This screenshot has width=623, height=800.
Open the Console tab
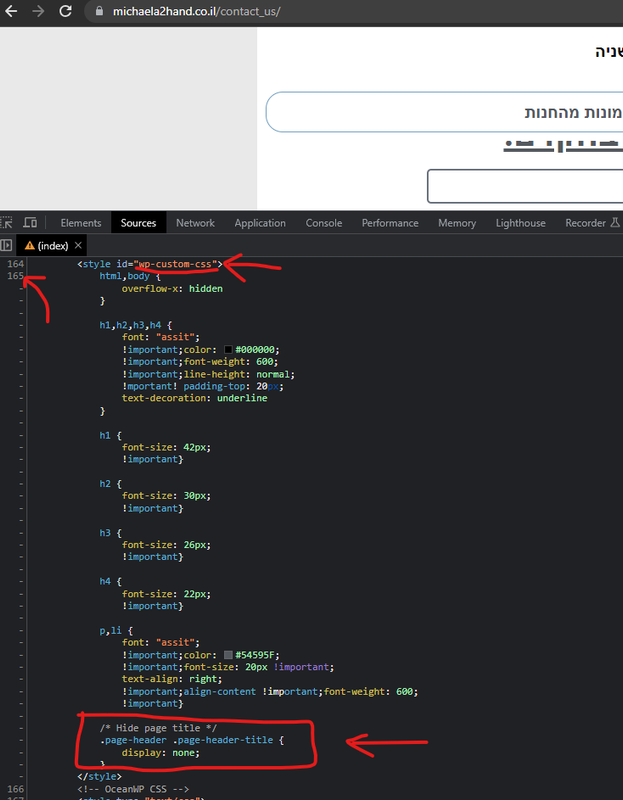[323, 223]
